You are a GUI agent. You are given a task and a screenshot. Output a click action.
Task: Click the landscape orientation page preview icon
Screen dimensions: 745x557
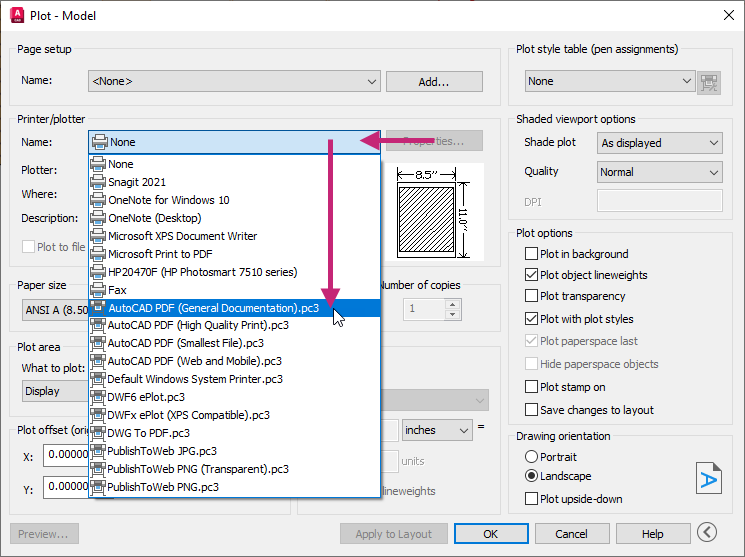point(708,478)
